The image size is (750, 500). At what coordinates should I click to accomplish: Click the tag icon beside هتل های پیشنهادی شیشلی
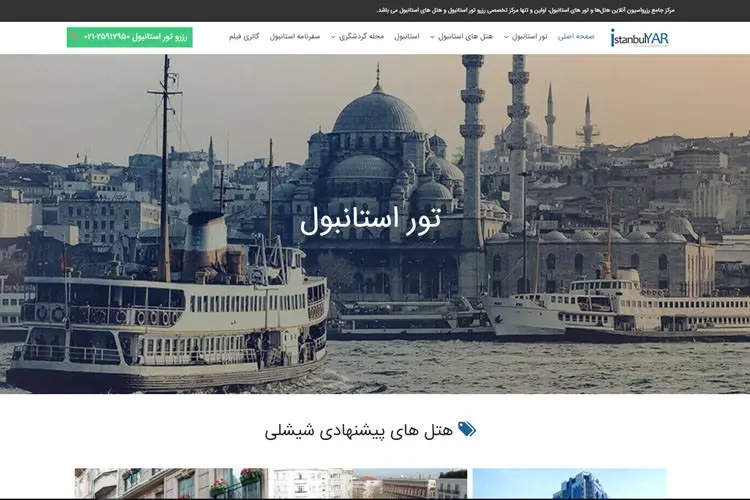466,429
